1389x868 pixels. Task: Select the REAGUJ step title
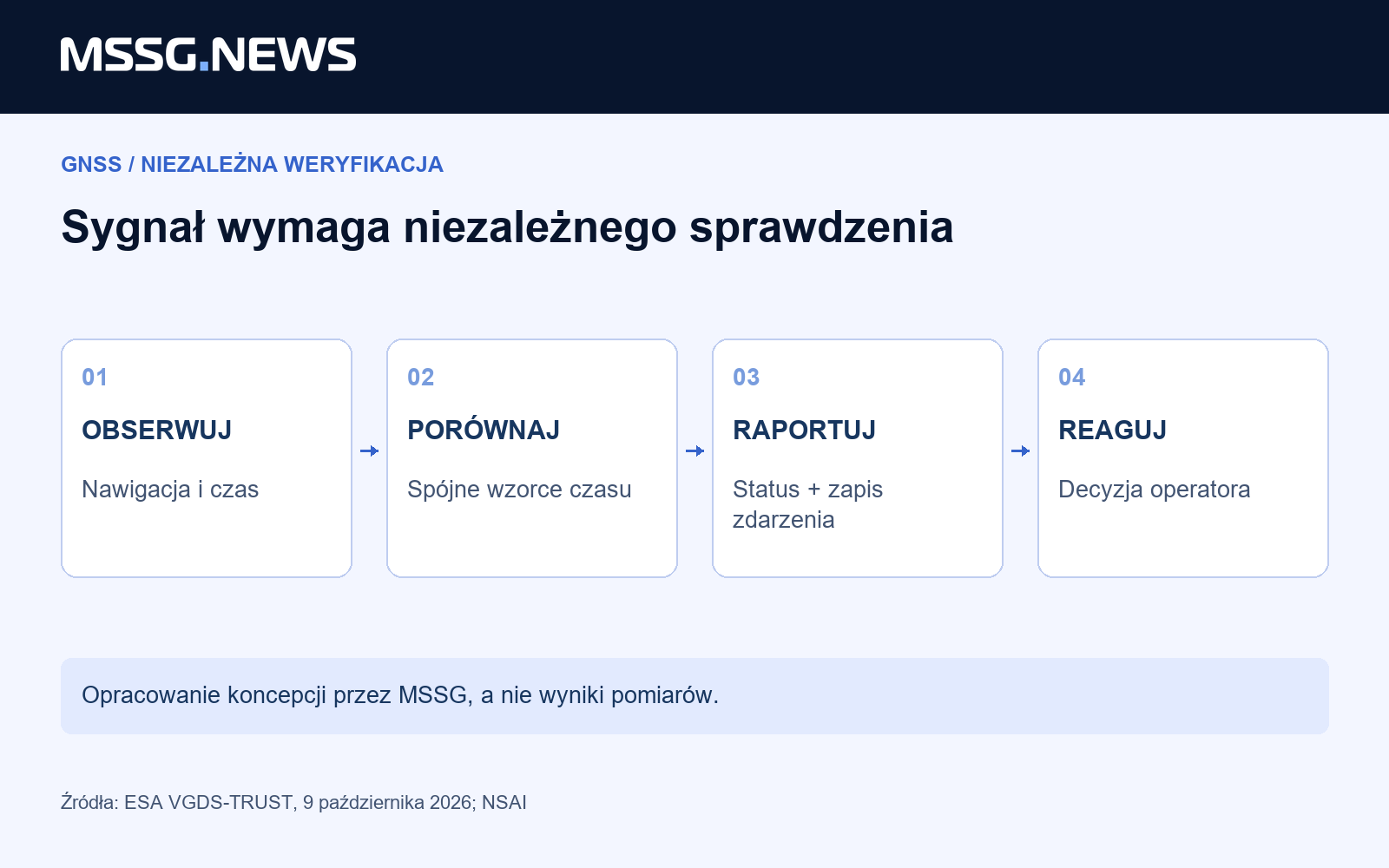coord(1113,430)
